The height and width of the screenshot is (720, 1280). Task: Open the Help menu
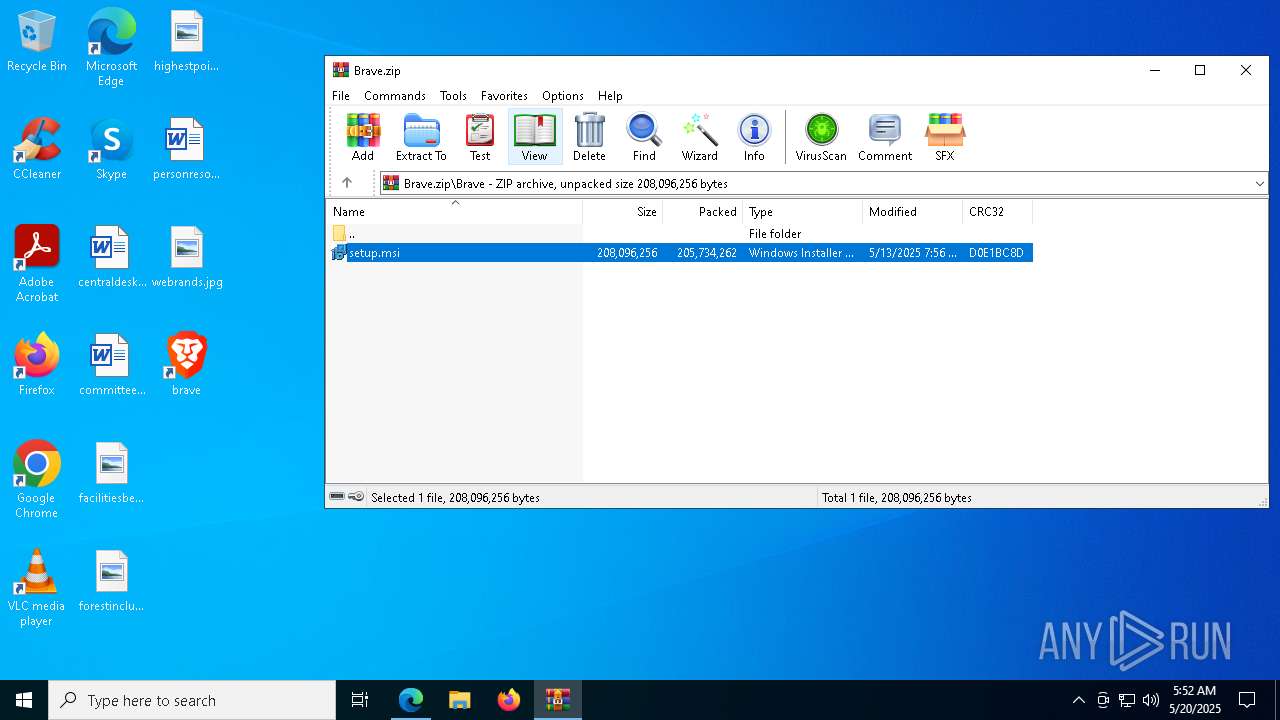610,96
